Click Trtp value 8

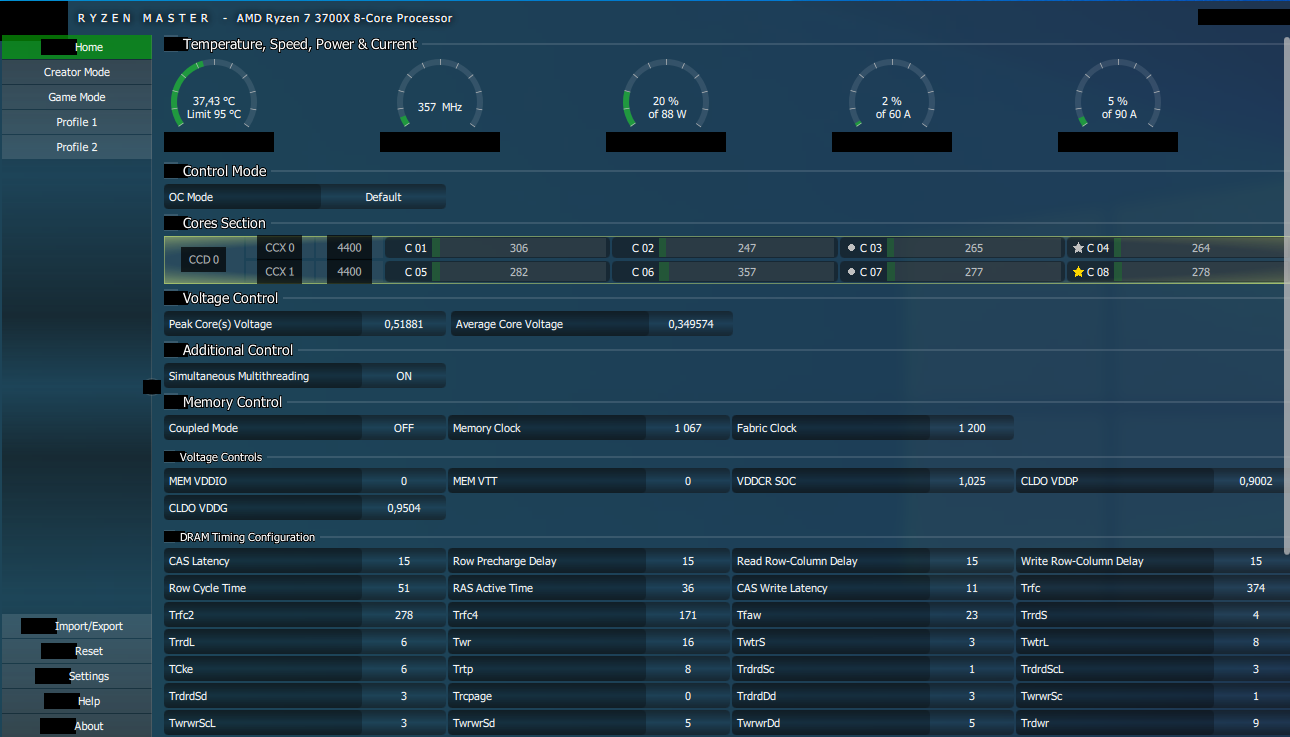pos(688,669)
